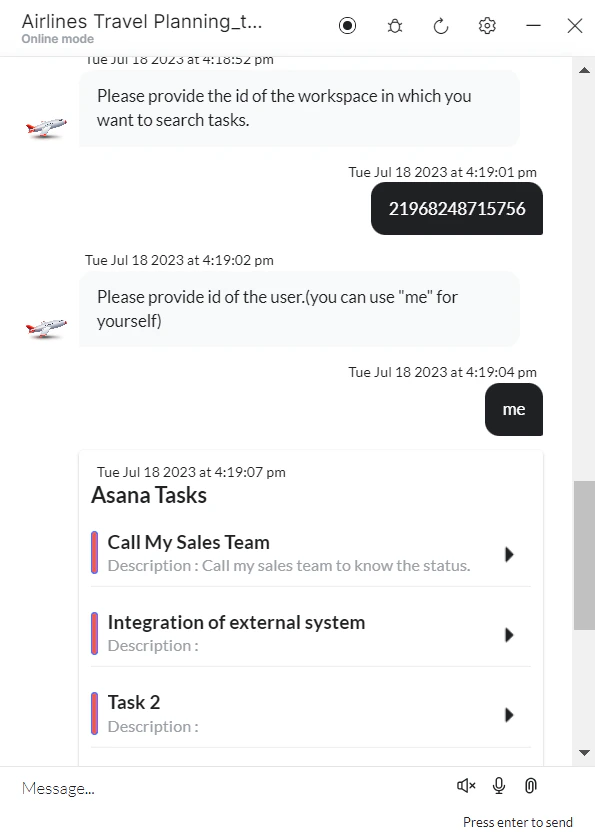Click the airplane bot avatar beside first message
The height and width of the screenshot is (832, 595).
pos(45,128)
